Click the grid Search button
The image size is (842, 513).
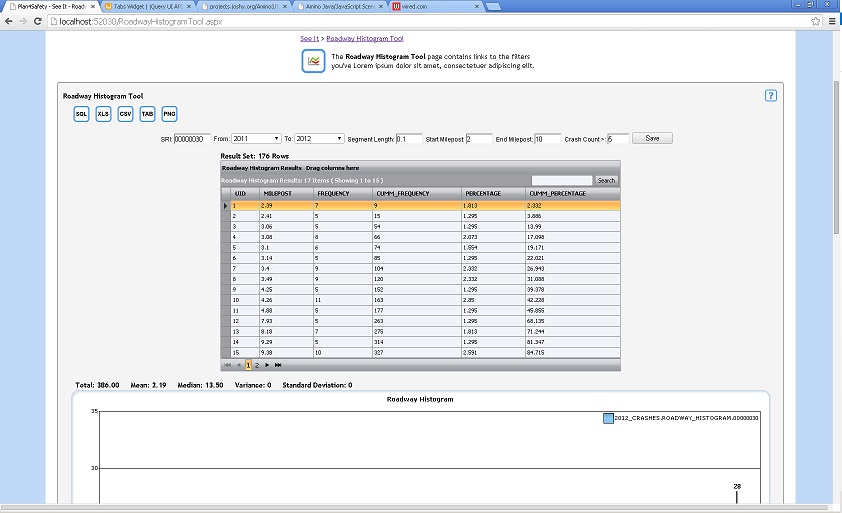(606, 180)
